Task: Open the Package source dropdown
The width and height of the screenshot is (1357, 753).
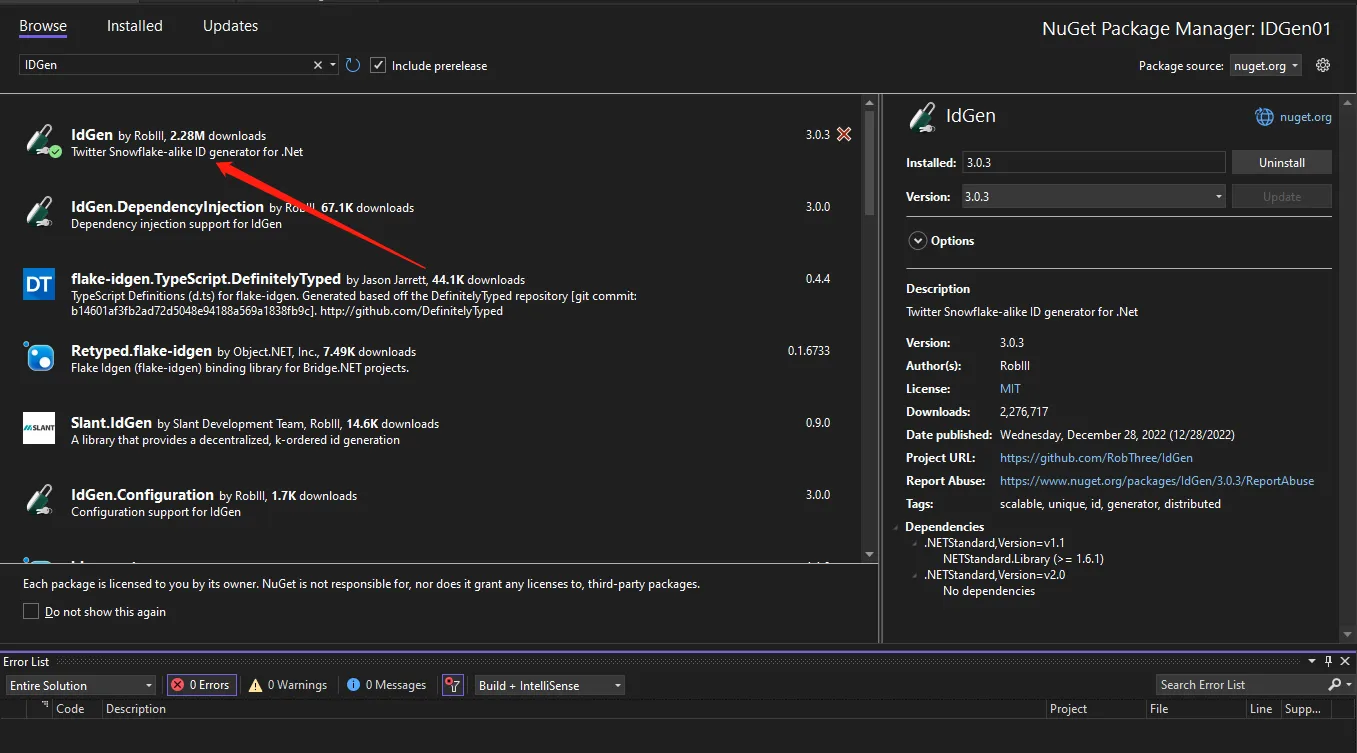Action: pos(1266,65)
